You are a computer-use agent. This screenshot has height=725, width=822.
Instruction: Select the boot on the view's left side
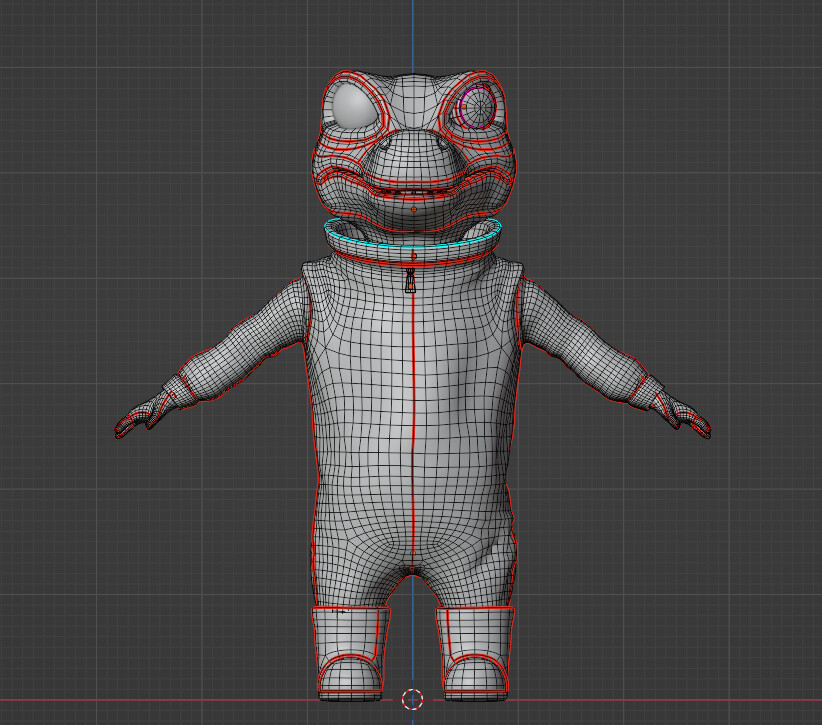tap(352, 653)
